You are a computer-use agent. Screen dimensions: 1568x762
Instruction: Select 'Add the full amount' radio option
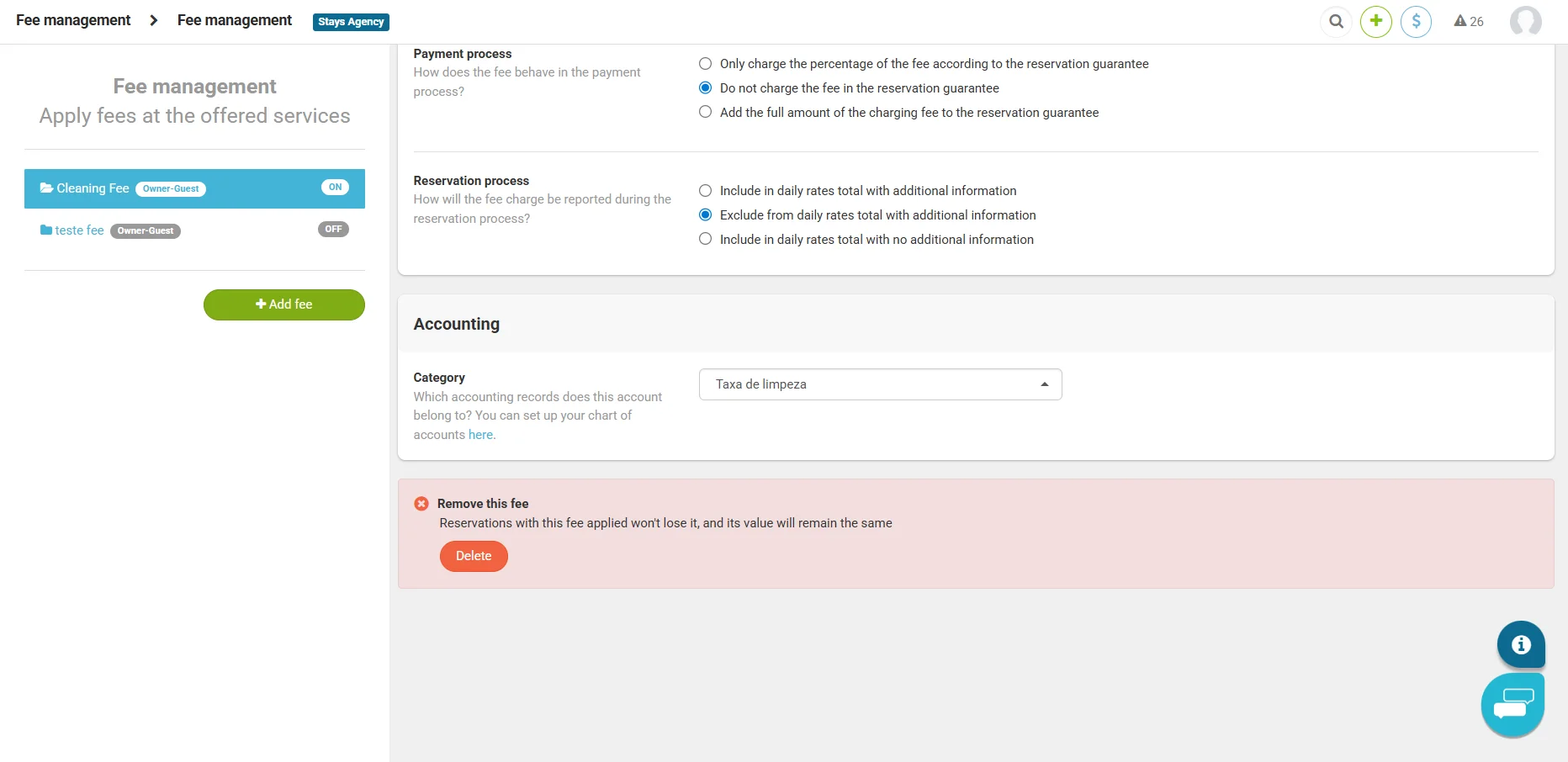tap(706, 113)
